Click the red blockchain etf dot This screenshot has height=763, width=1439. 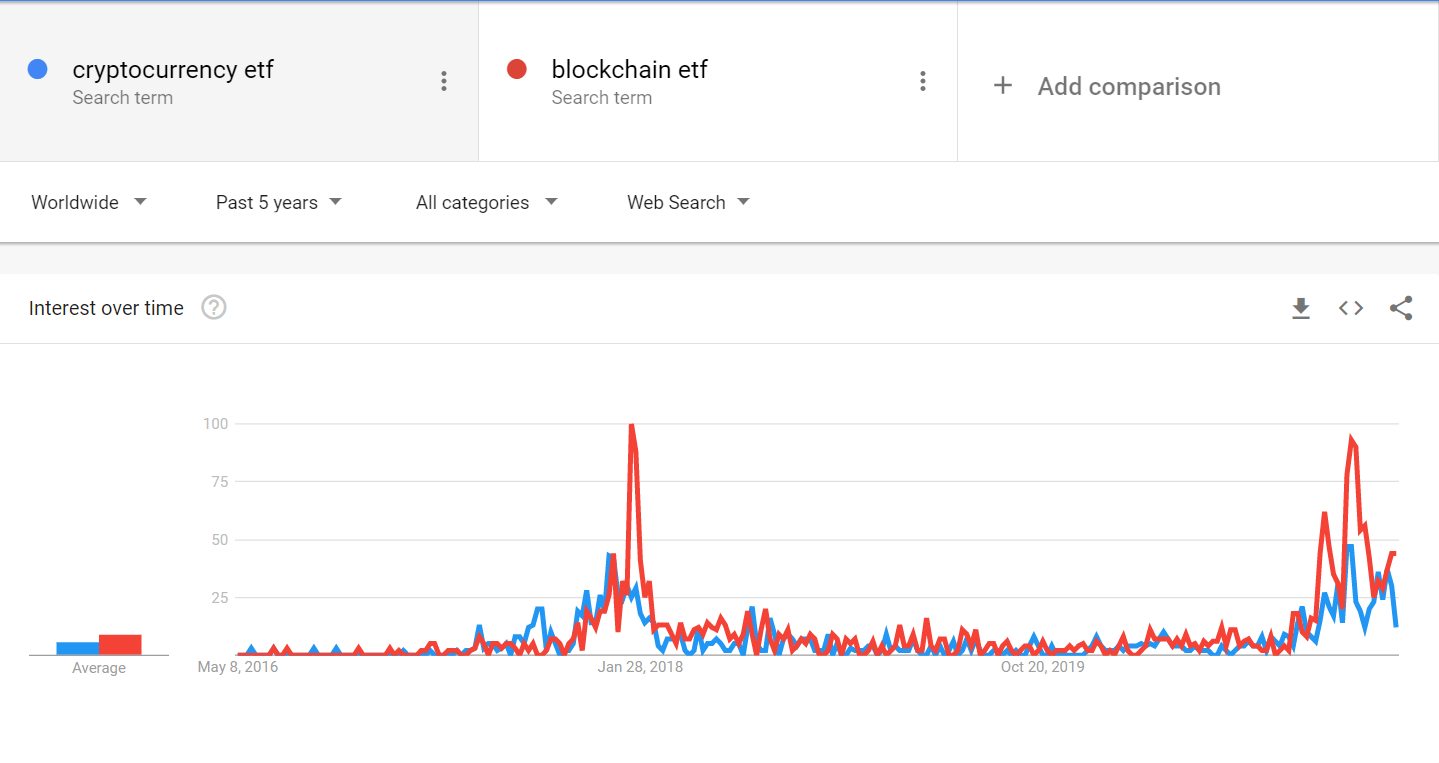pyautogui.click(x=517, y=69)
